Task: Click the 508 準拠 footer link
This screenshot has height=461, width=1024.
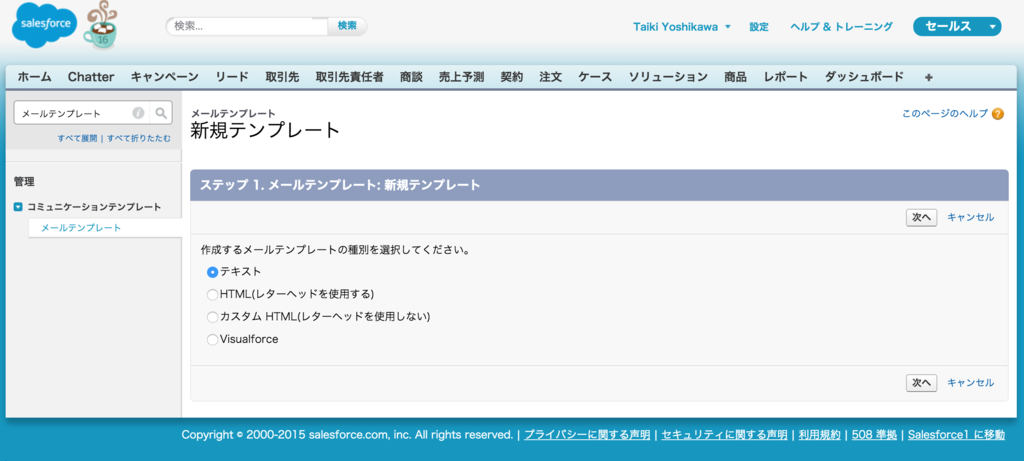Action: [874, 435]
